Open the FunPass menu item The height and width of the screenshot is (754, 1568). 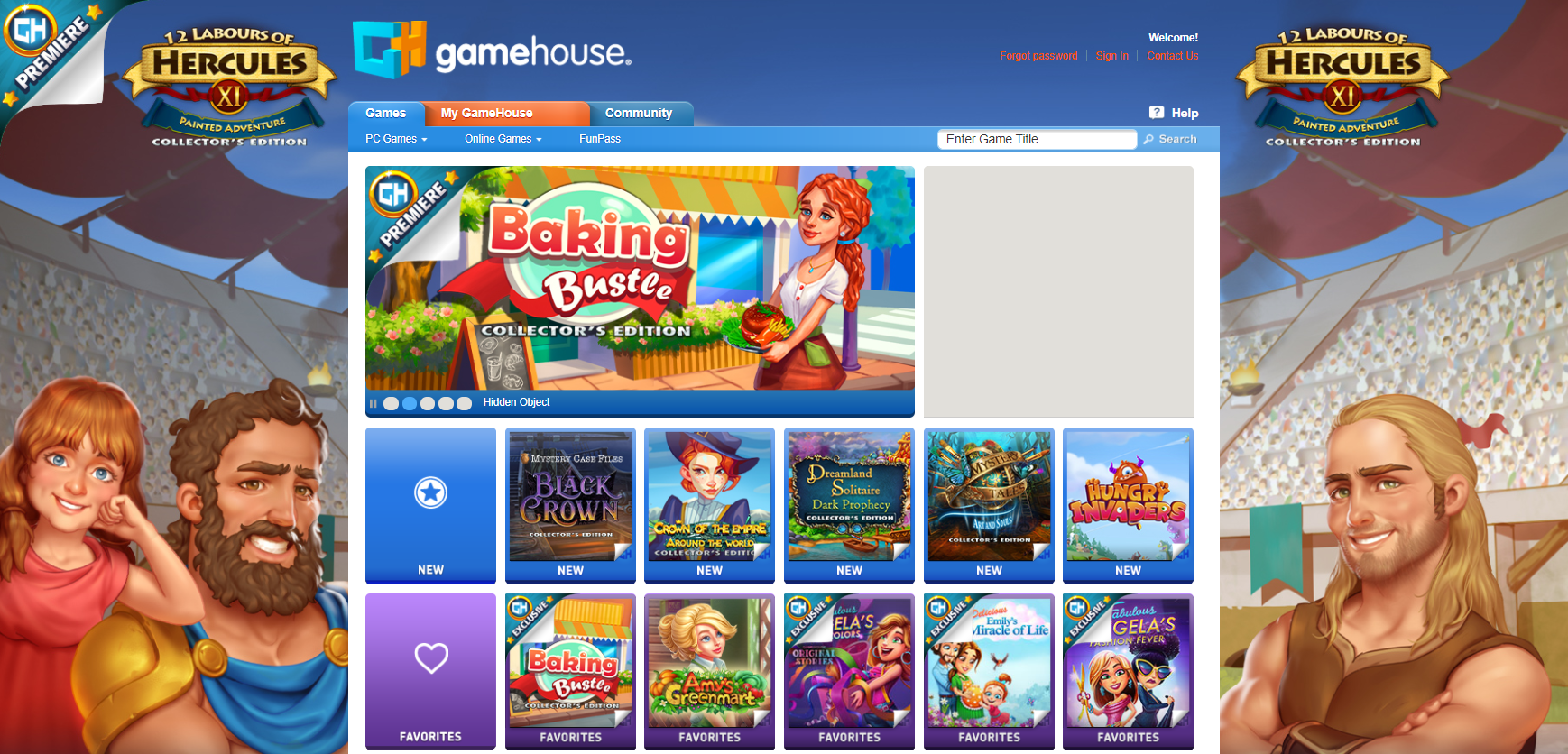click(x=600, y=139)
